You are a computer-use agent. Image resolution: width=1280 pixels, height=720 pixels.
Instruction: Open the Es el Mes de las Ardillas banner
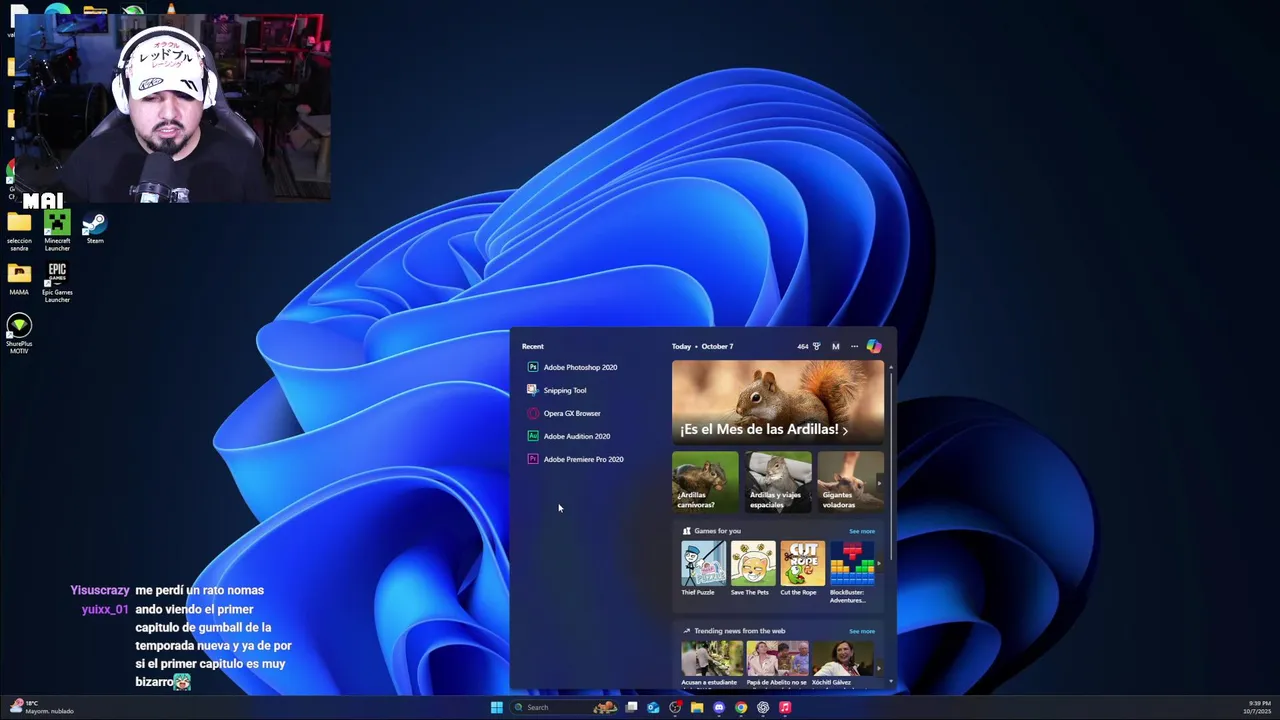778,401
